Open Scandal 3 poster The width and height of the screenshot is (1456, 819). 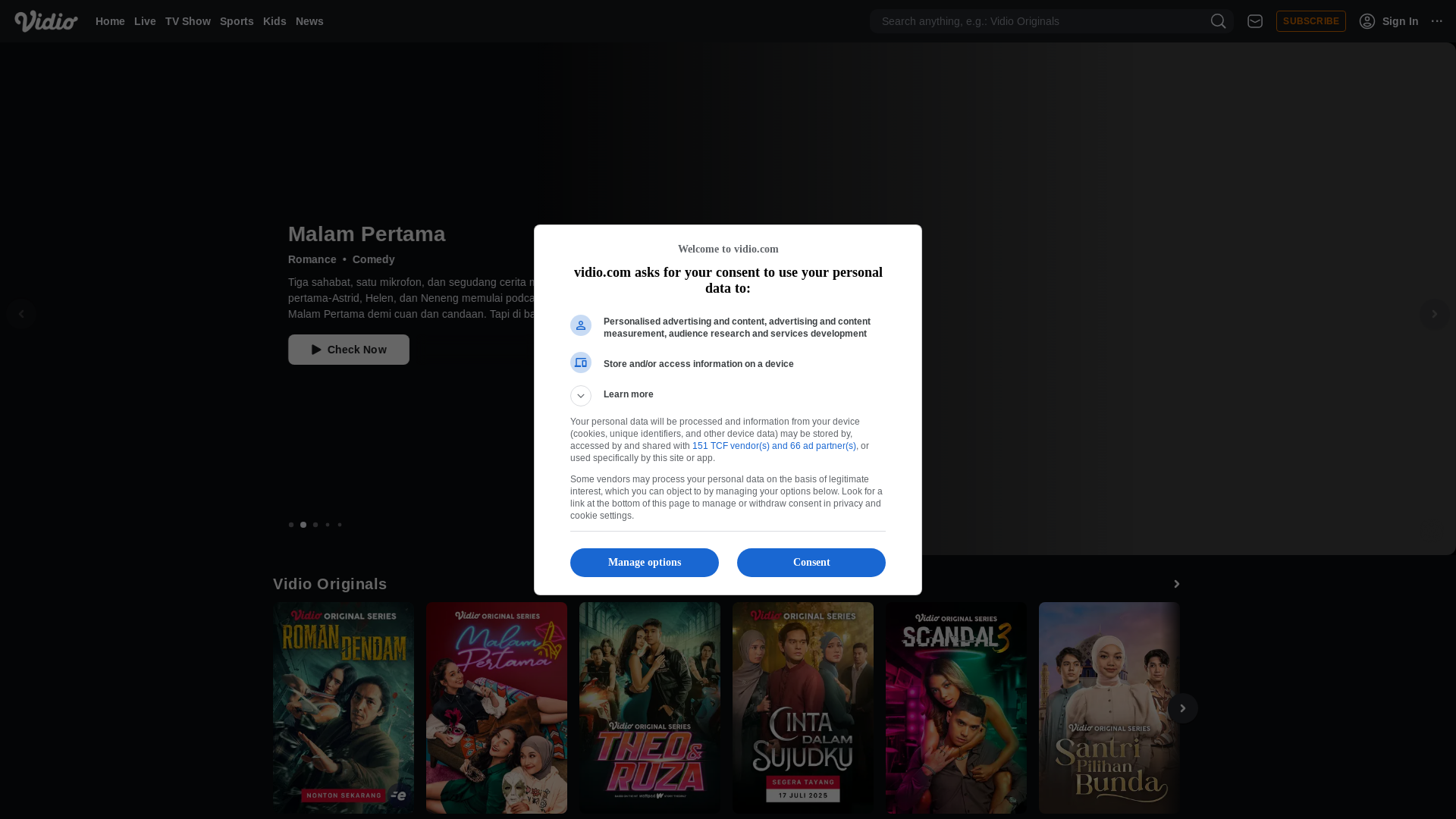[x=956, y=708]
